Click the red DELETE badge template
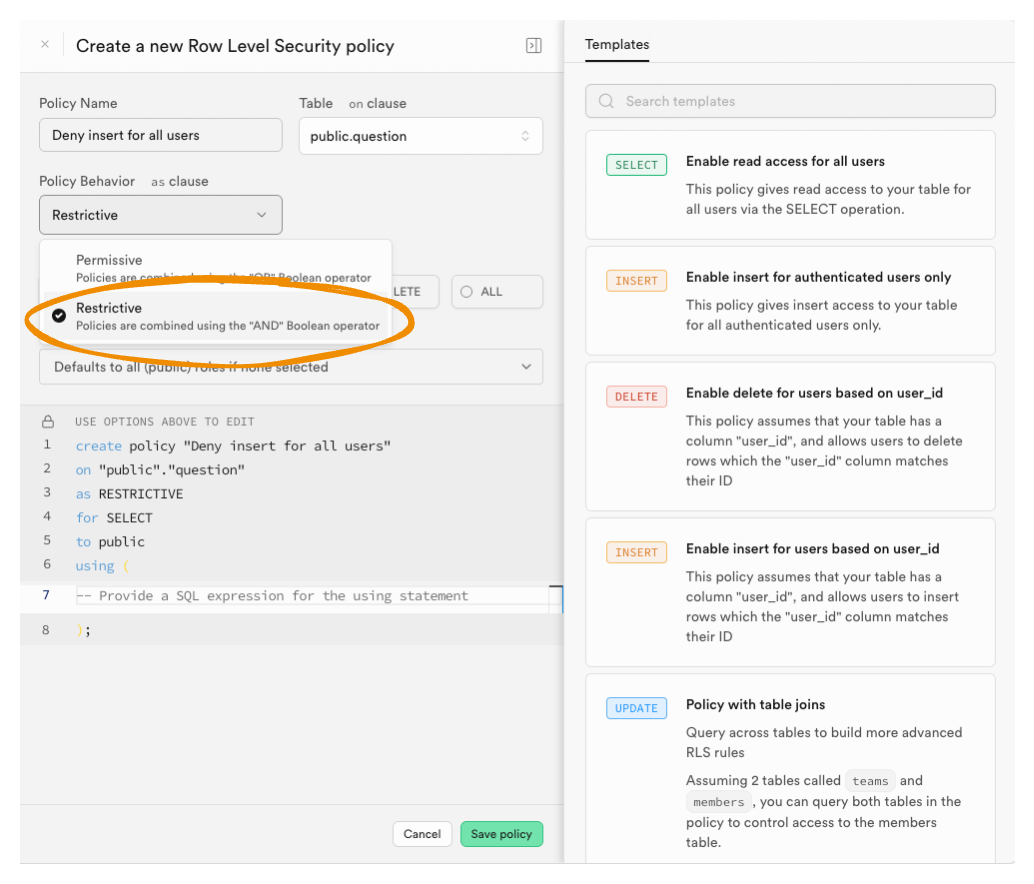 [x=636, y=397]
